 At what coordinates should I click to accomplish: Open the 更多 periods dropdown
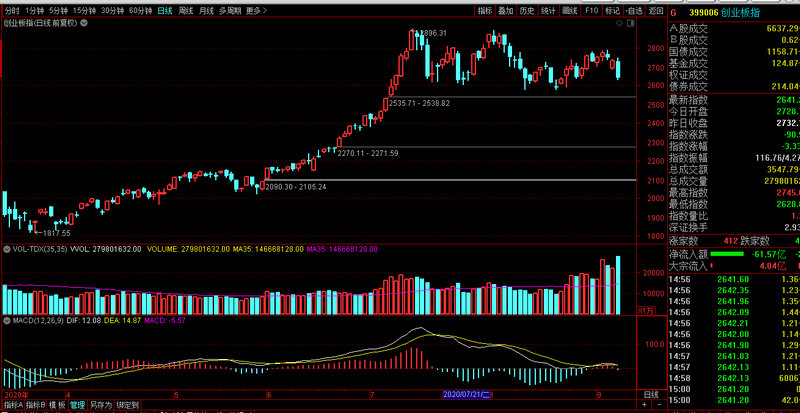pos(255,10)
